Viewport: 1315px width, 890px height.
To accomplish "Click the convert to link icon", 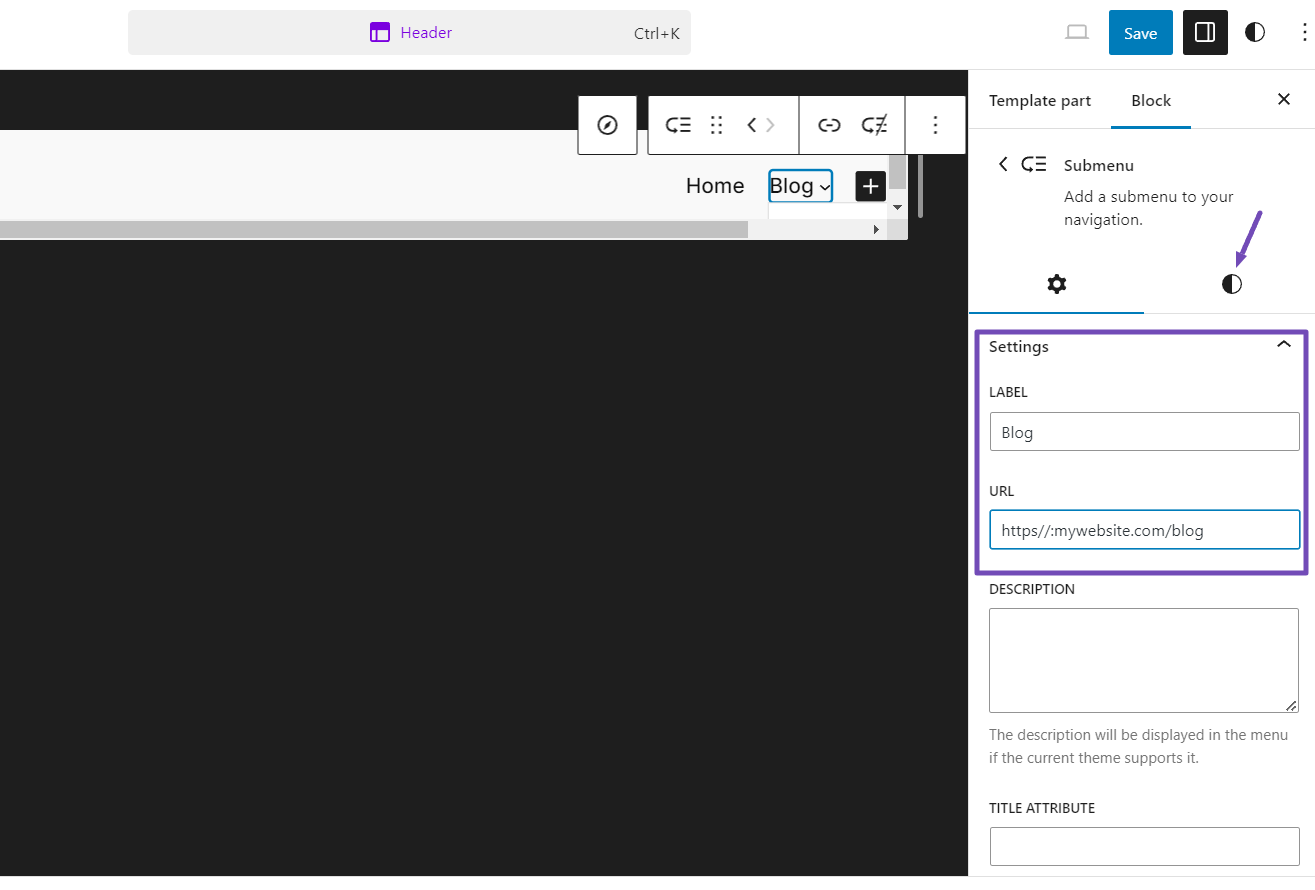I will (x=875, y=125).
